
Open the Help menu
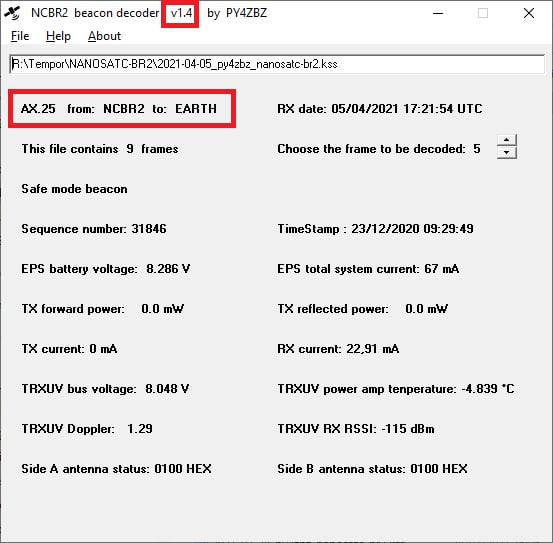58,36
